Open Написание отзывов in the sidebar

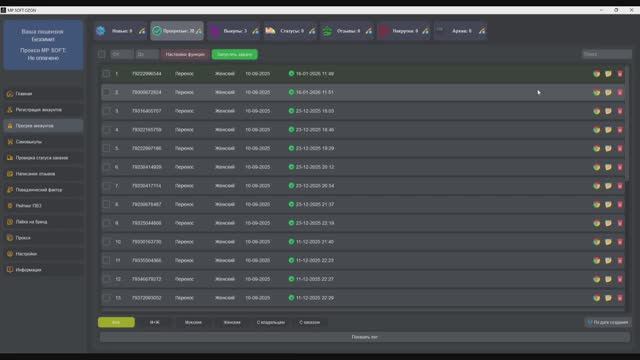pyautogui.click(x=44, y=174)
